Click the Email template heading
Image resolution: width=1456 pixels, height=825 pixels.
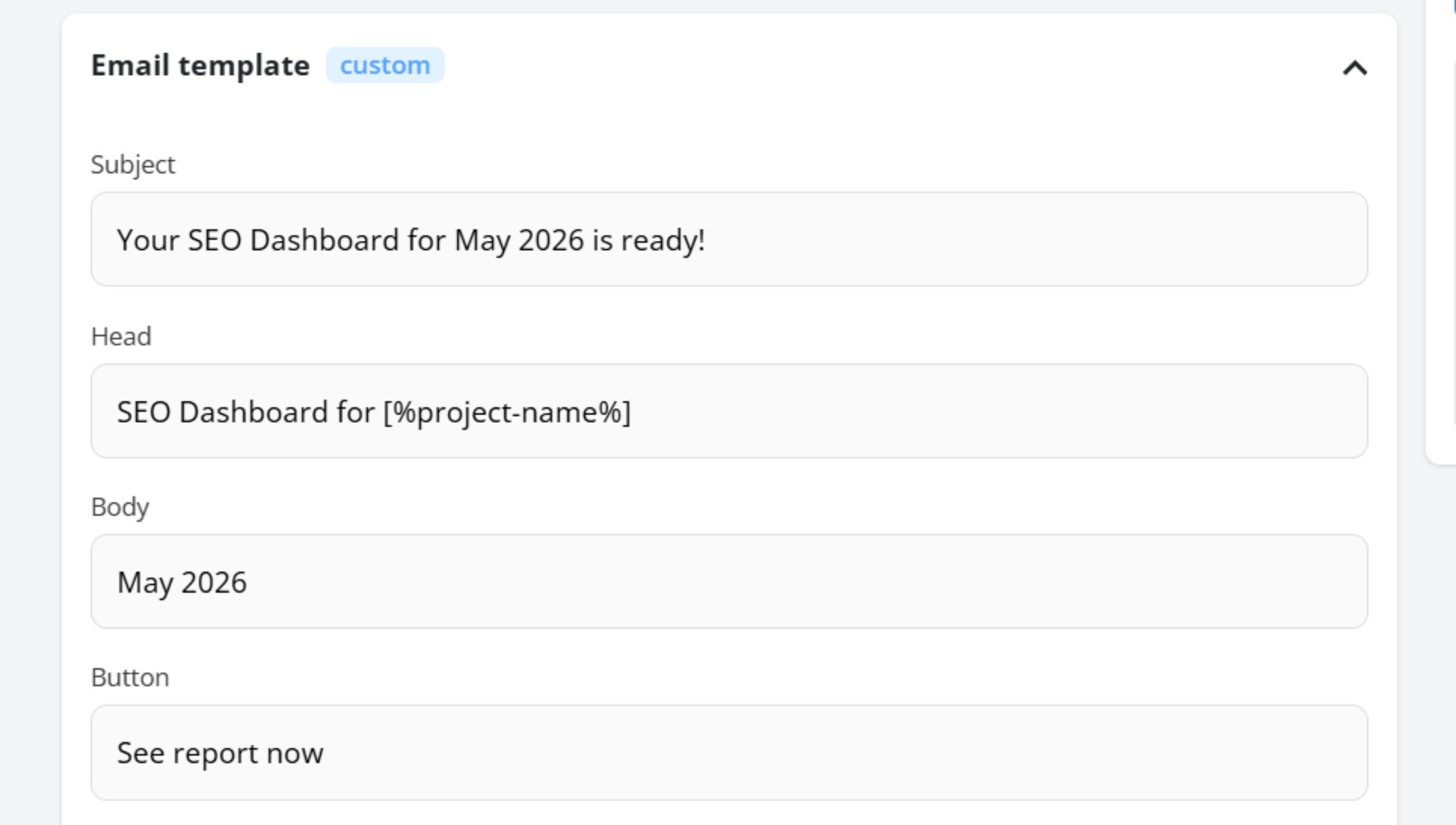(200, 65)
